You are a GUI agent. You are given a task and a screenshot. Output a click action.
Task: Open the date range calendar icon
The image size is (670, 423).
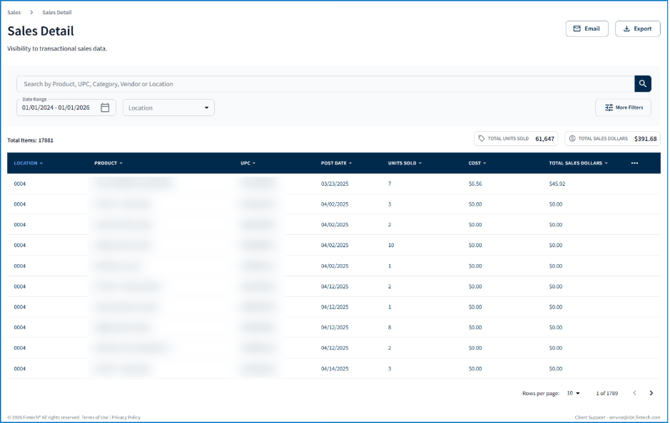pyautogui.click(x=105, y=108)
